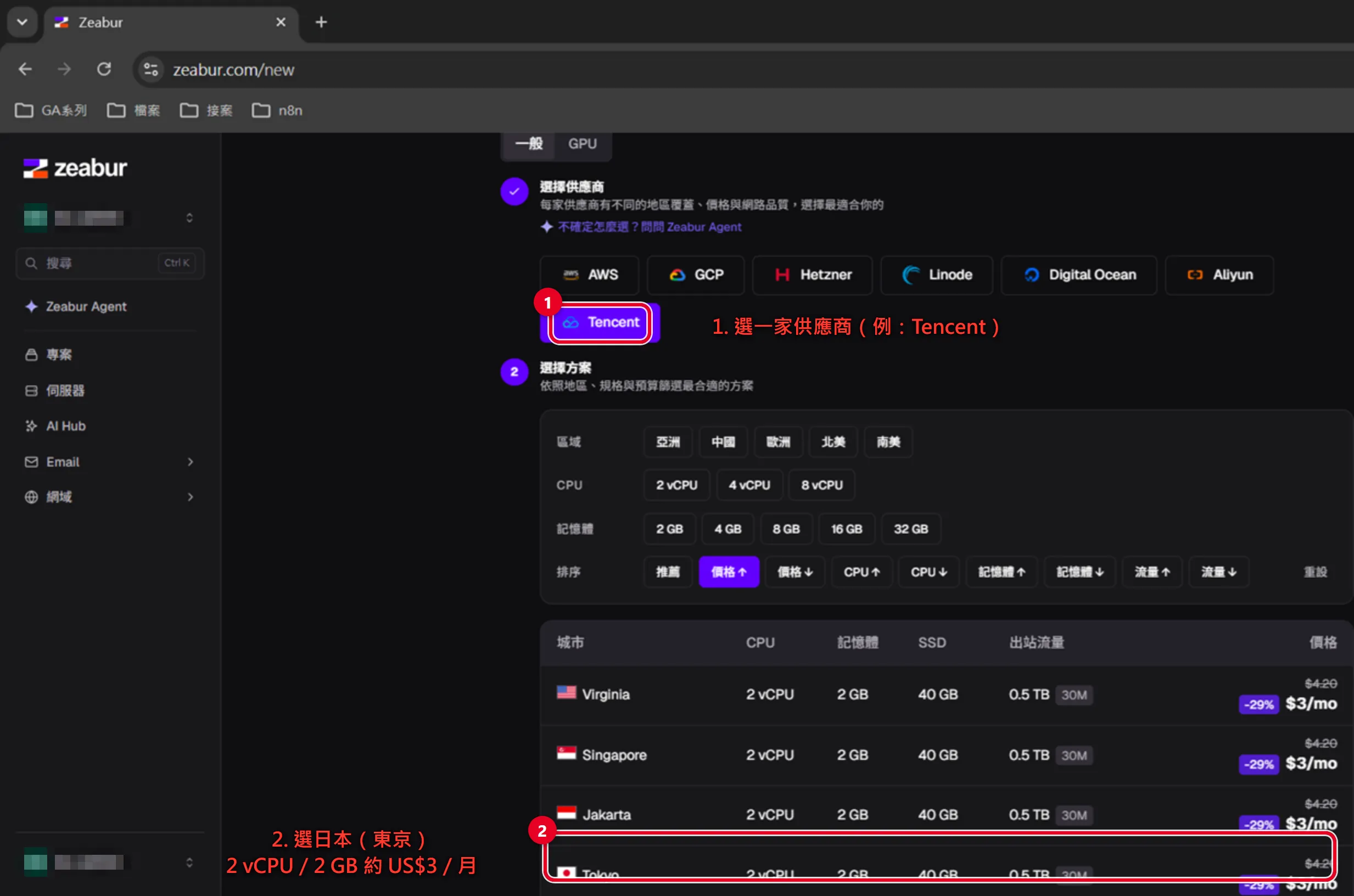
Task: Close the Zeabur tab
Action: 281,22
